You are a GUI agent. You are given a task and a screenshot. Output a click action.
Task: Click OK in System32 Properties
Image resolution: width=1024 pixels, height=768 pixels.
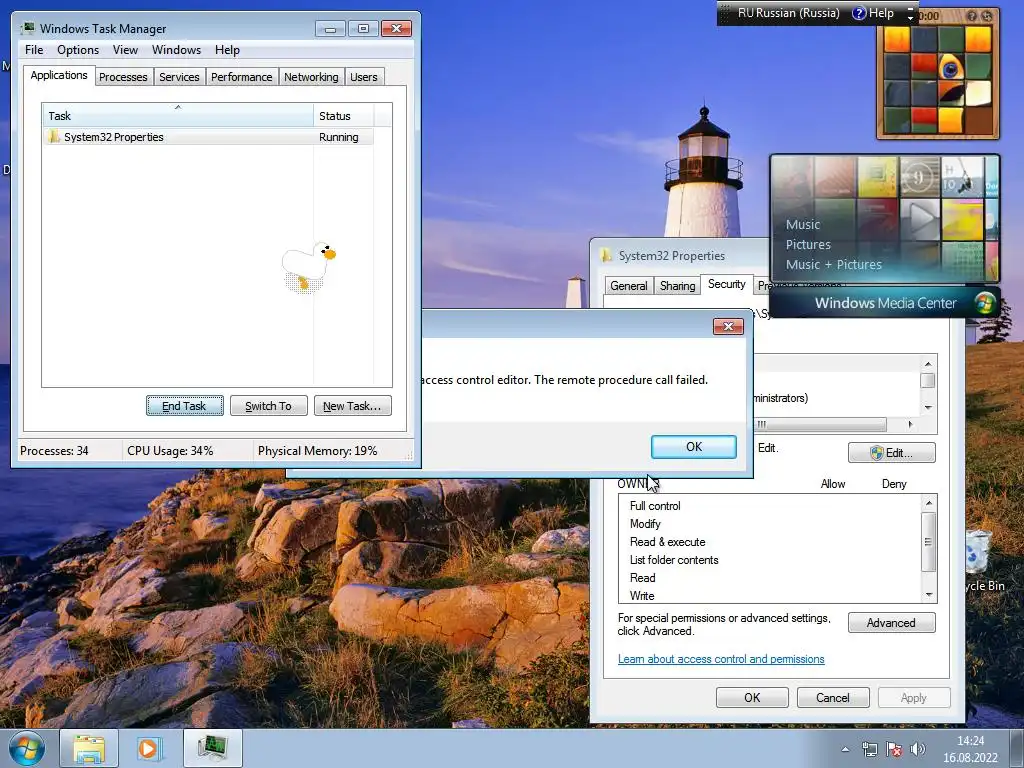[752, 697]
